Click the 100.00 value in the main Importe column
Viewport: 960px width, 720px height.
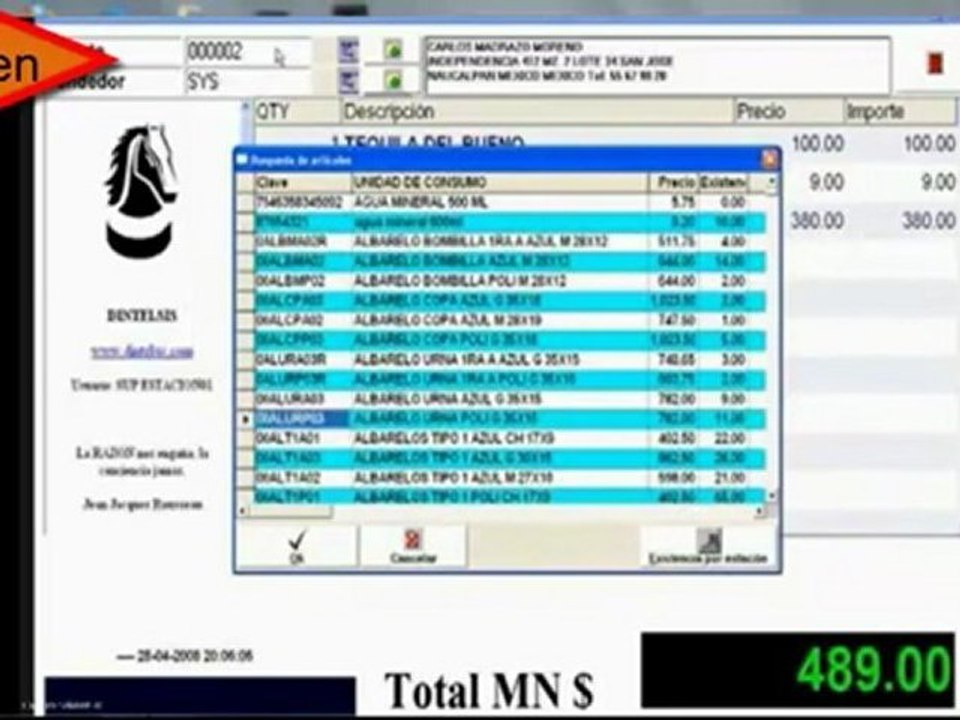click(928, 143)
